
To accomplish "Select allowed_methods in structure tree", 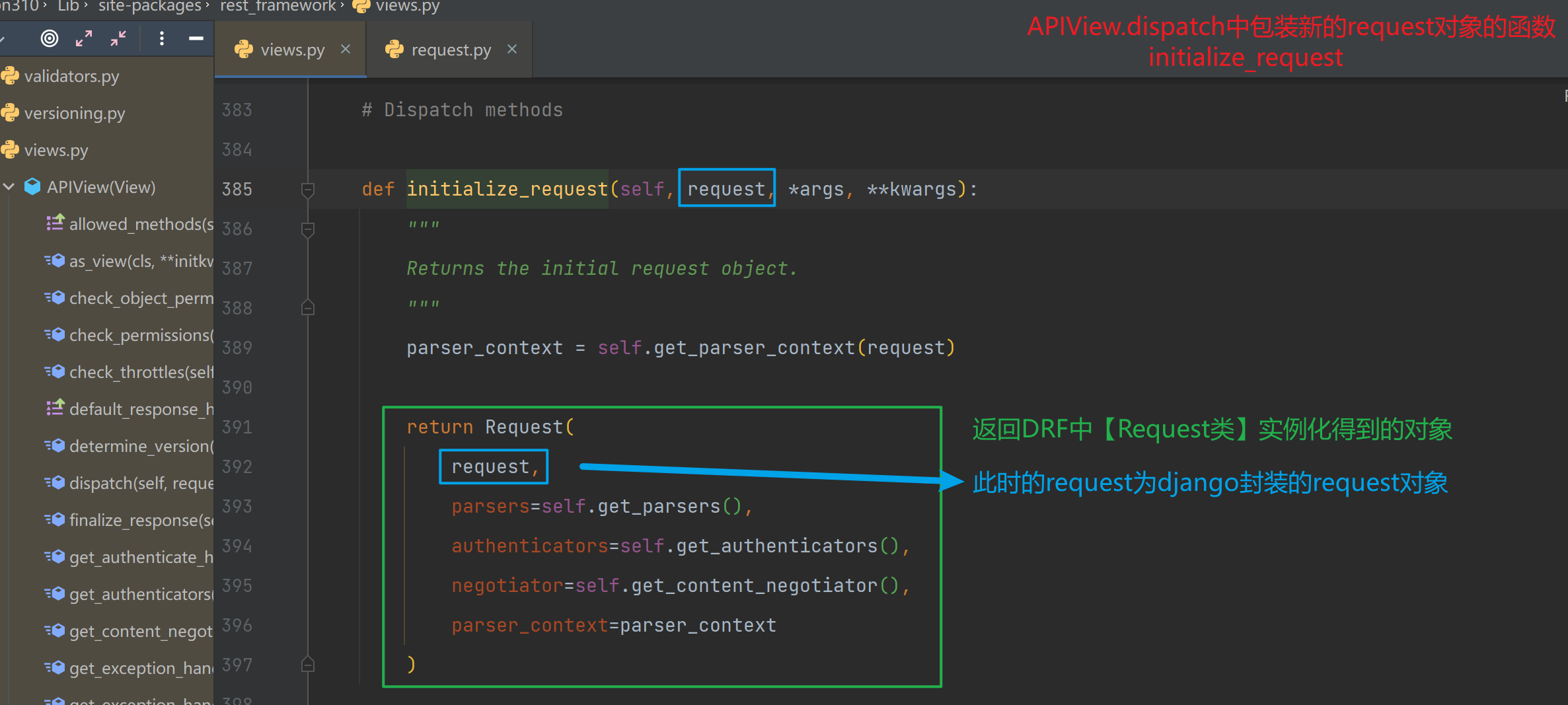I will tap(141, 224).
